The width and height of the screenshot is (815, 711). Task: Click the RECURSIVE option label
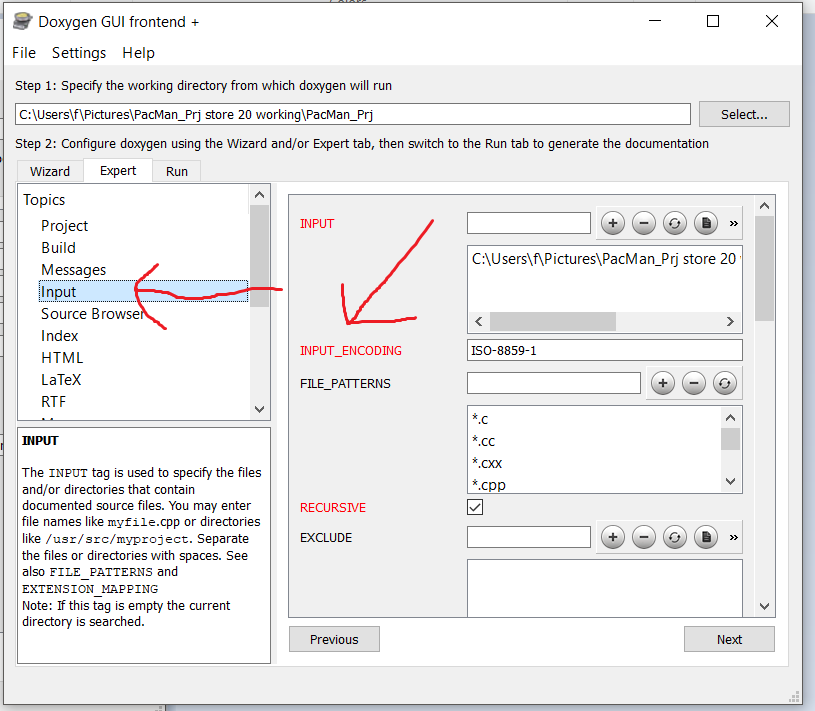(333, 508)
